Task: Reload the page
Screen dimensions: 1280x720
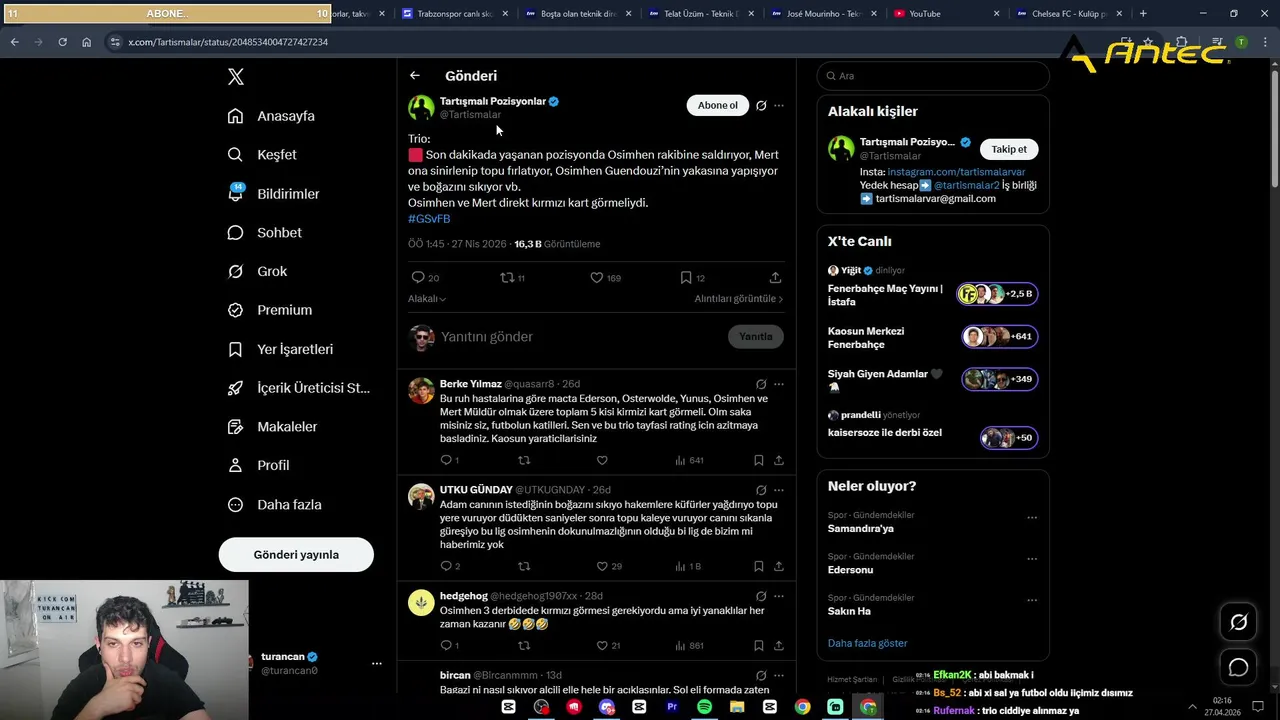Action: [x=62, y=42]
